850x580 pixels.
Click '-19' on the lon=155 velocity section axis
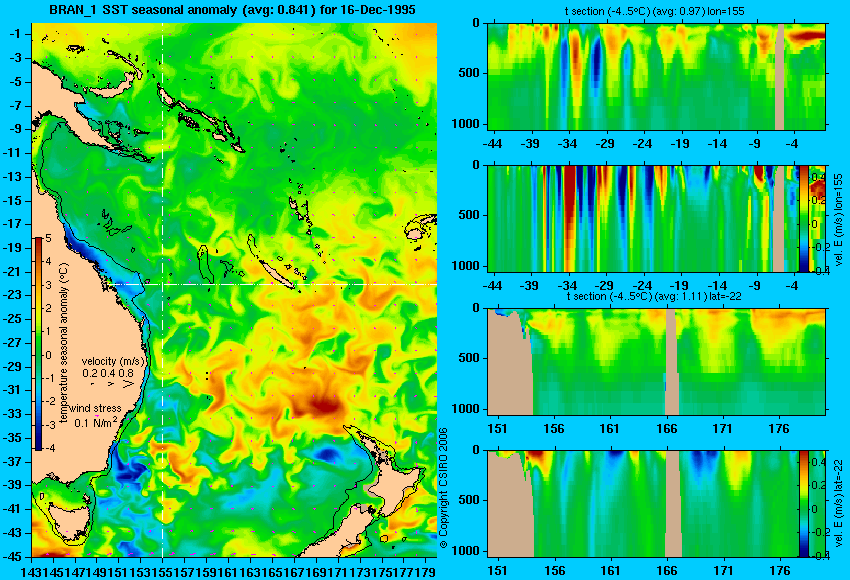click(679, 286)
